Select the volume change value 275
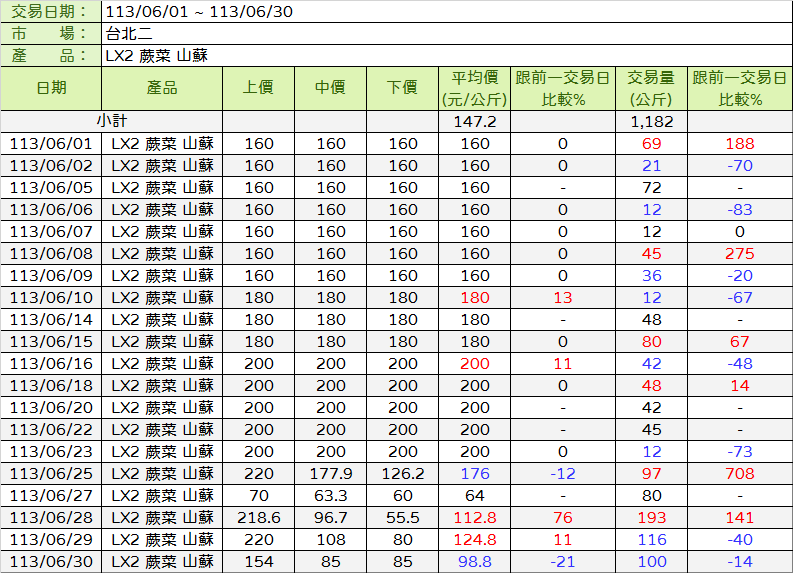 pos(740,253)
